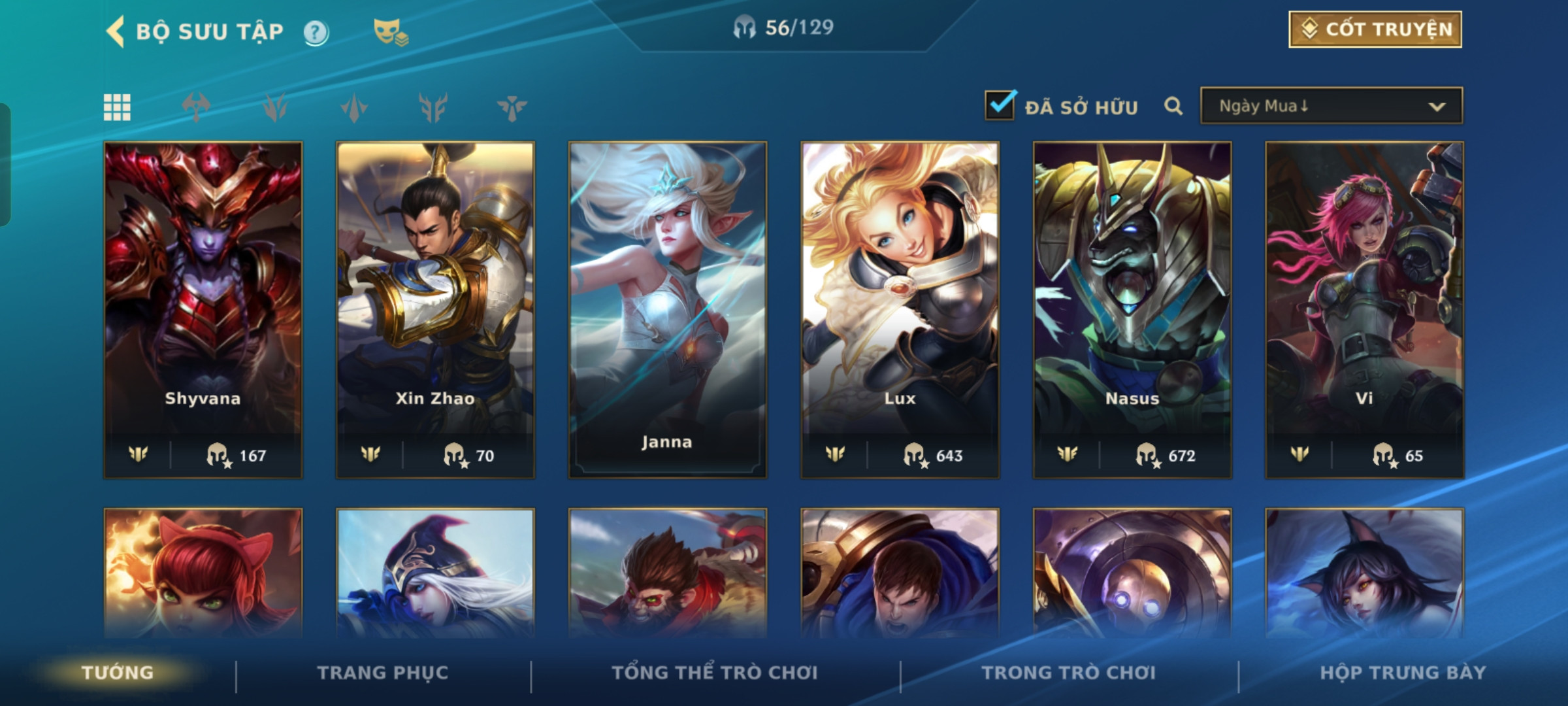Open the Nasus champion card

1132,310
